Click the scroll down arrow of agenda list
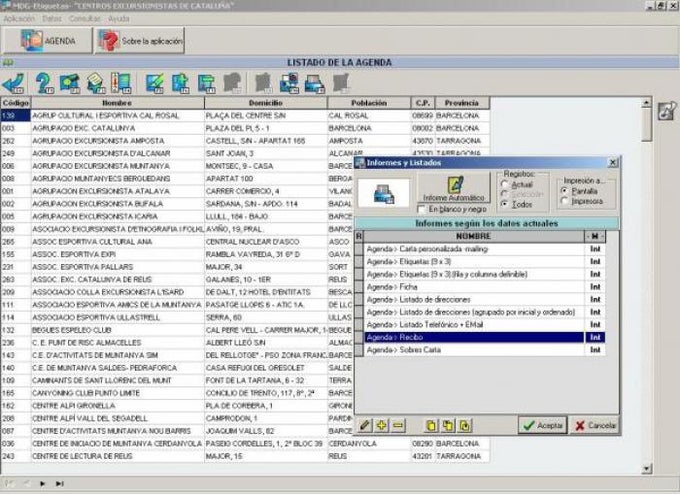 [x=646, y=468]
